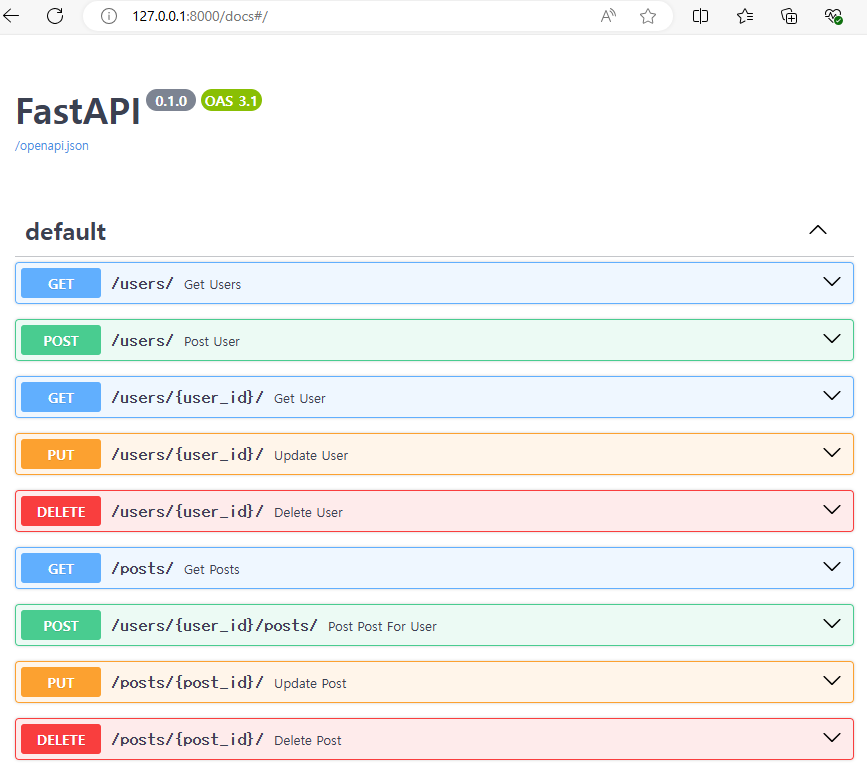Click the PUT badge for Update User
Image resolution: width=867 pixels, height=778 pixels.
click(x=61, y=454)
